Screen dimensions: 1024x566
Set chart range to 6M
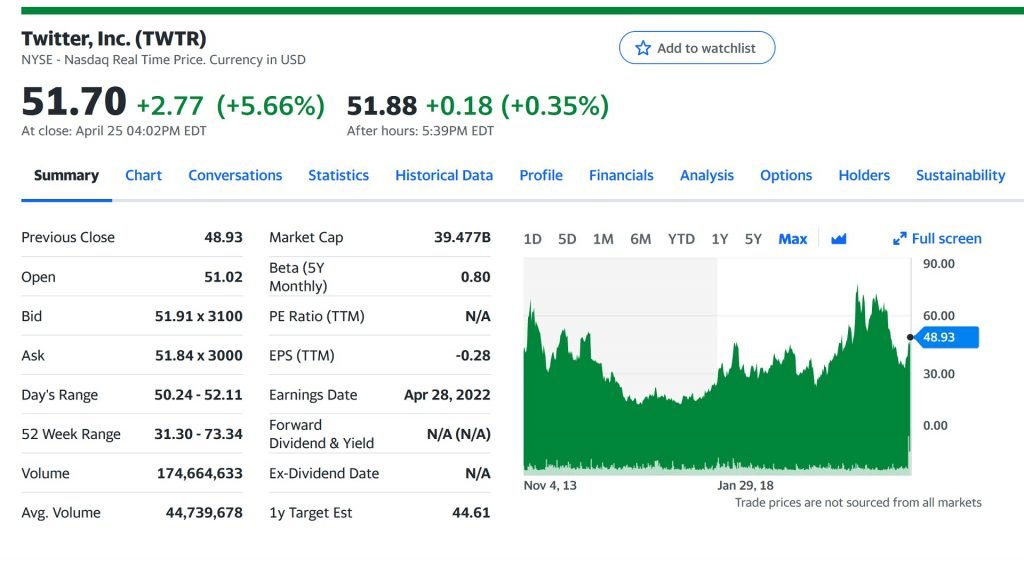point(640,240)
